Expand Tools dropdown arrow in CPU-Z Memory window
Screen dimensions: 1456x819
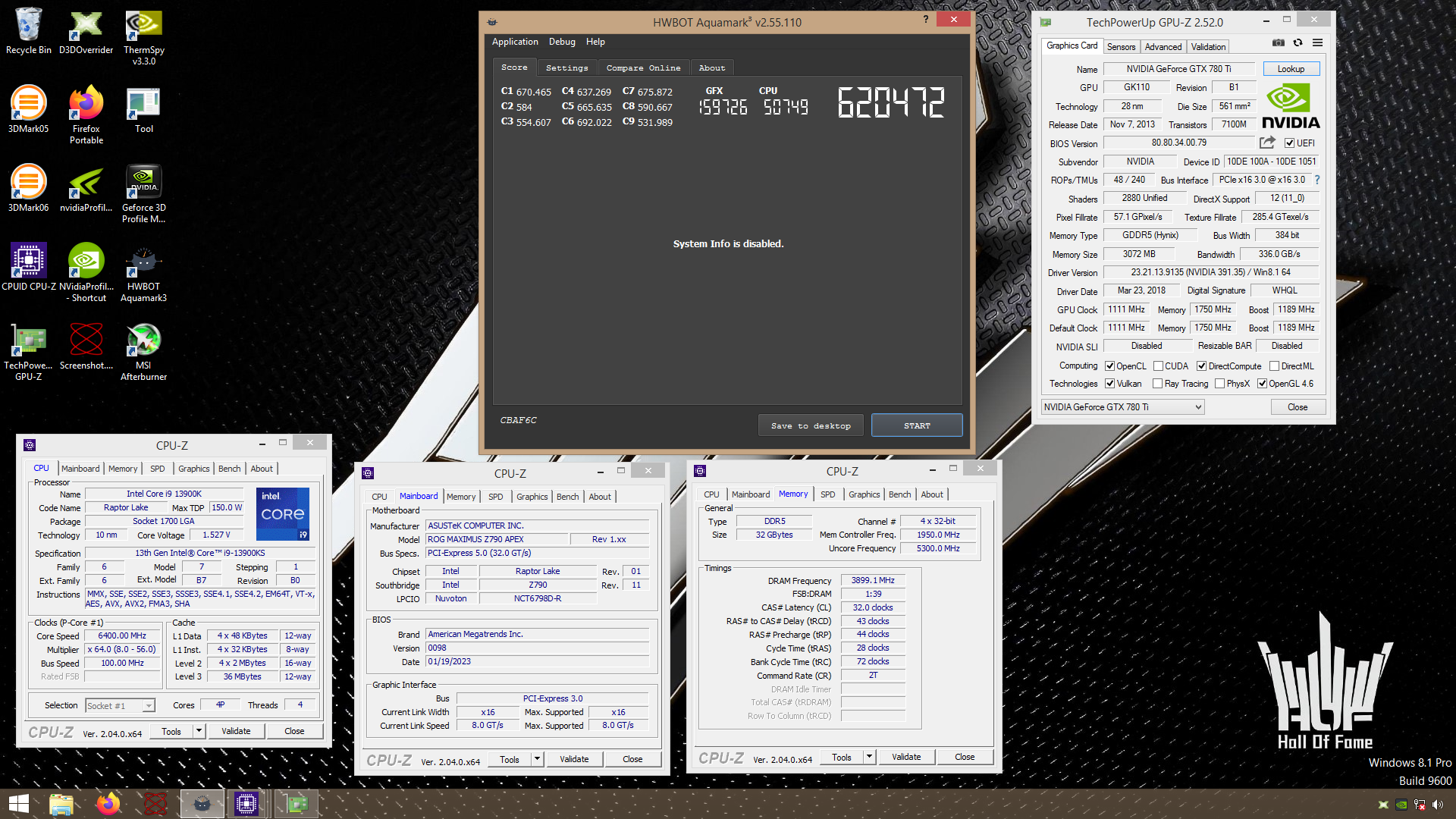click(x=869, y=757)
